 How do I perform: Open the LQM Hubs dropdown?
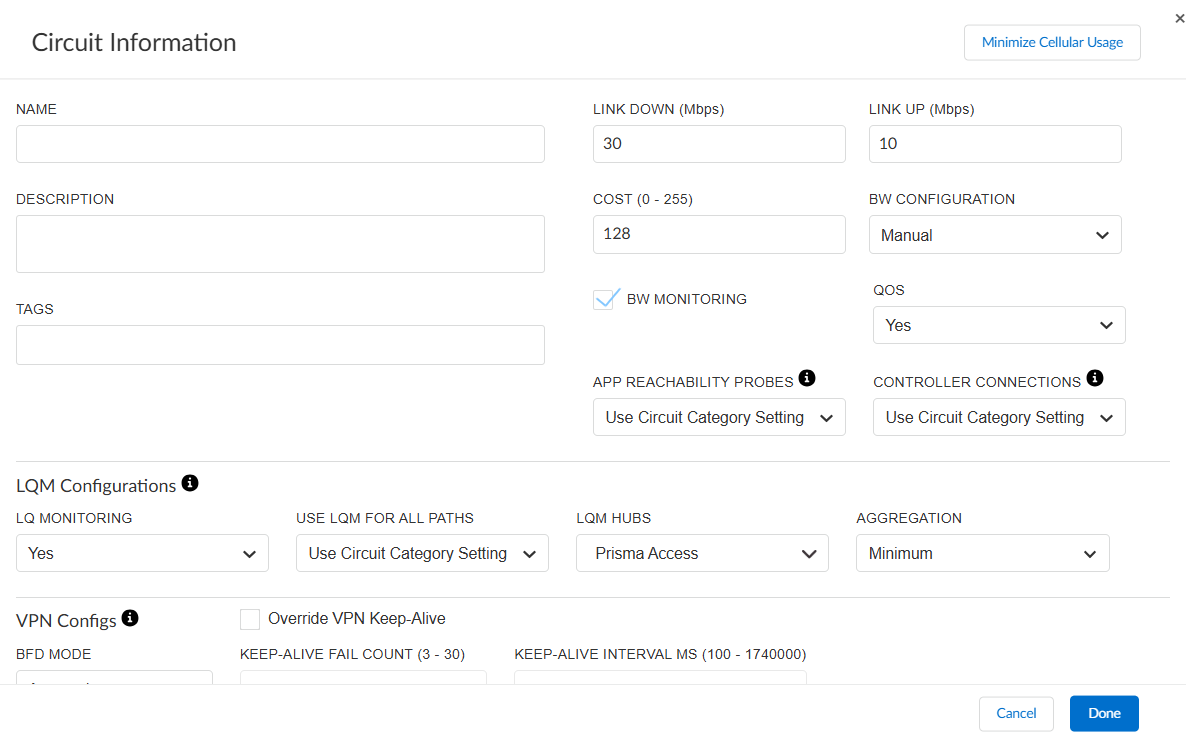click(x=702, y=553)
